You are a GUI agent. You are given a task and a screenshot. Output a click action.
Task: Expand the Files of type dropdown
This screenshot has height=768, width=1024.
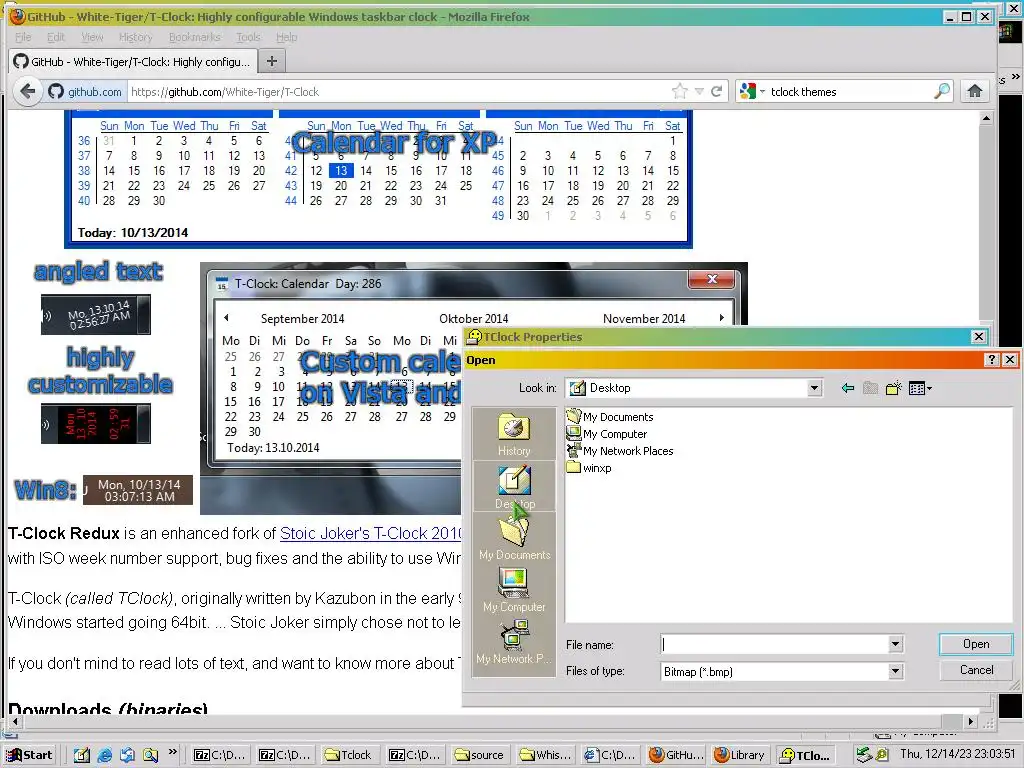tap(895, 671)
